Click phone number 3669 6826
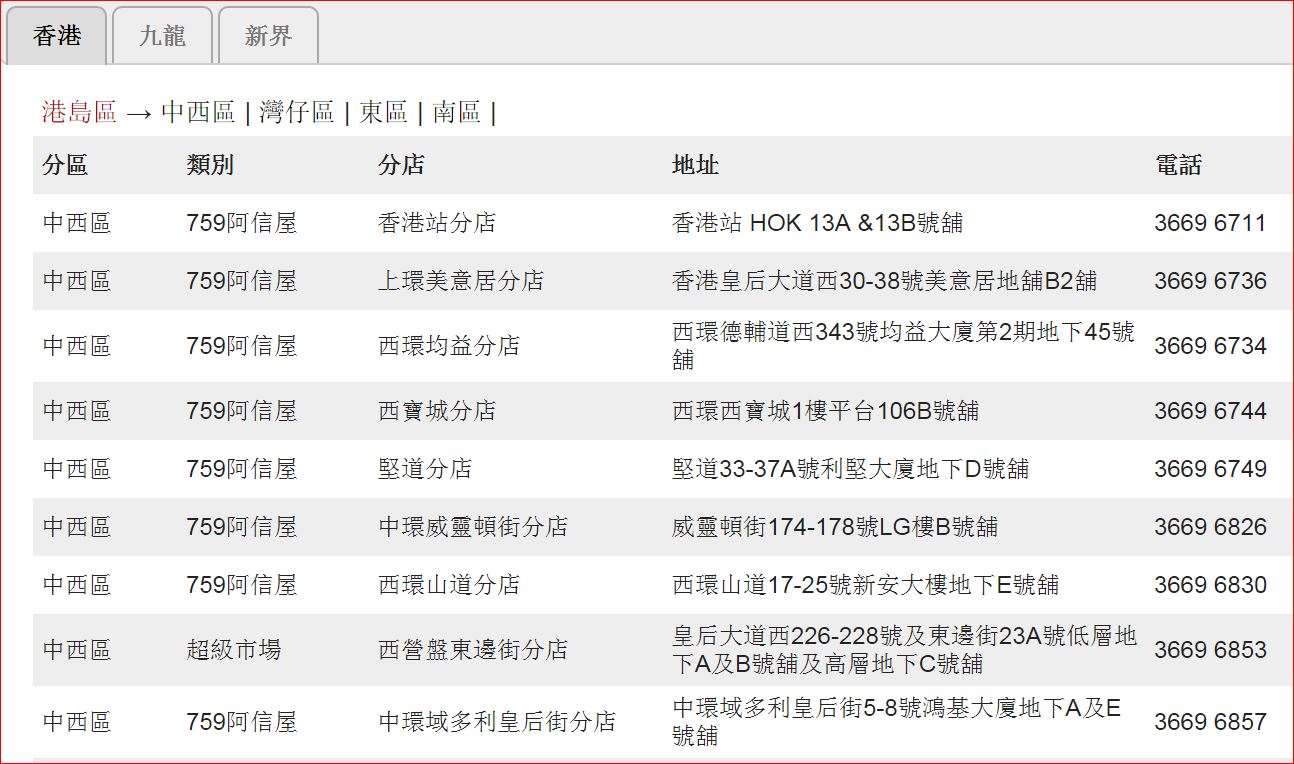 [1210, 527]
